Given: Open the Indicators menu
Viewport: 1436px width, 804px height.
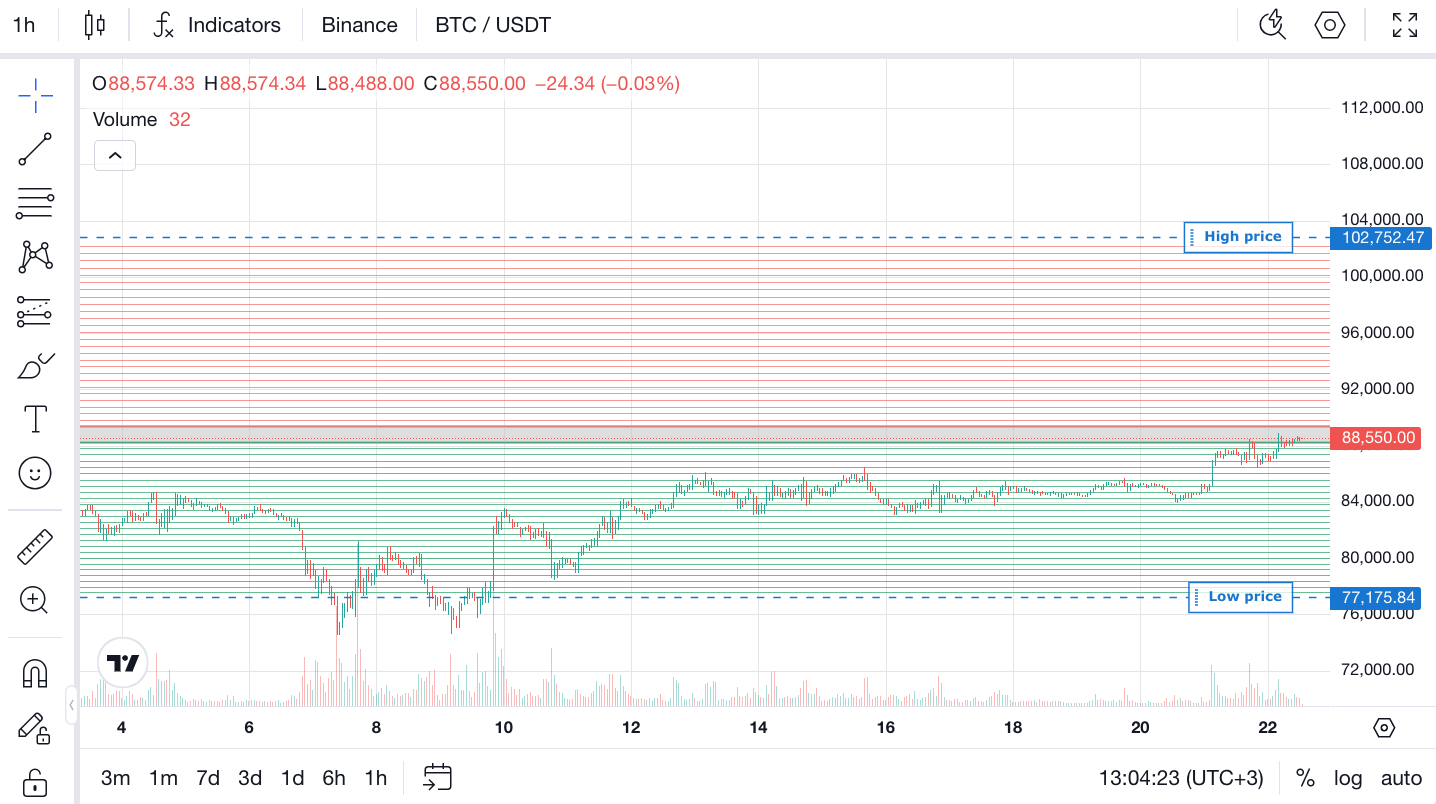Looking at the screenshot, I should pos(217,25).
